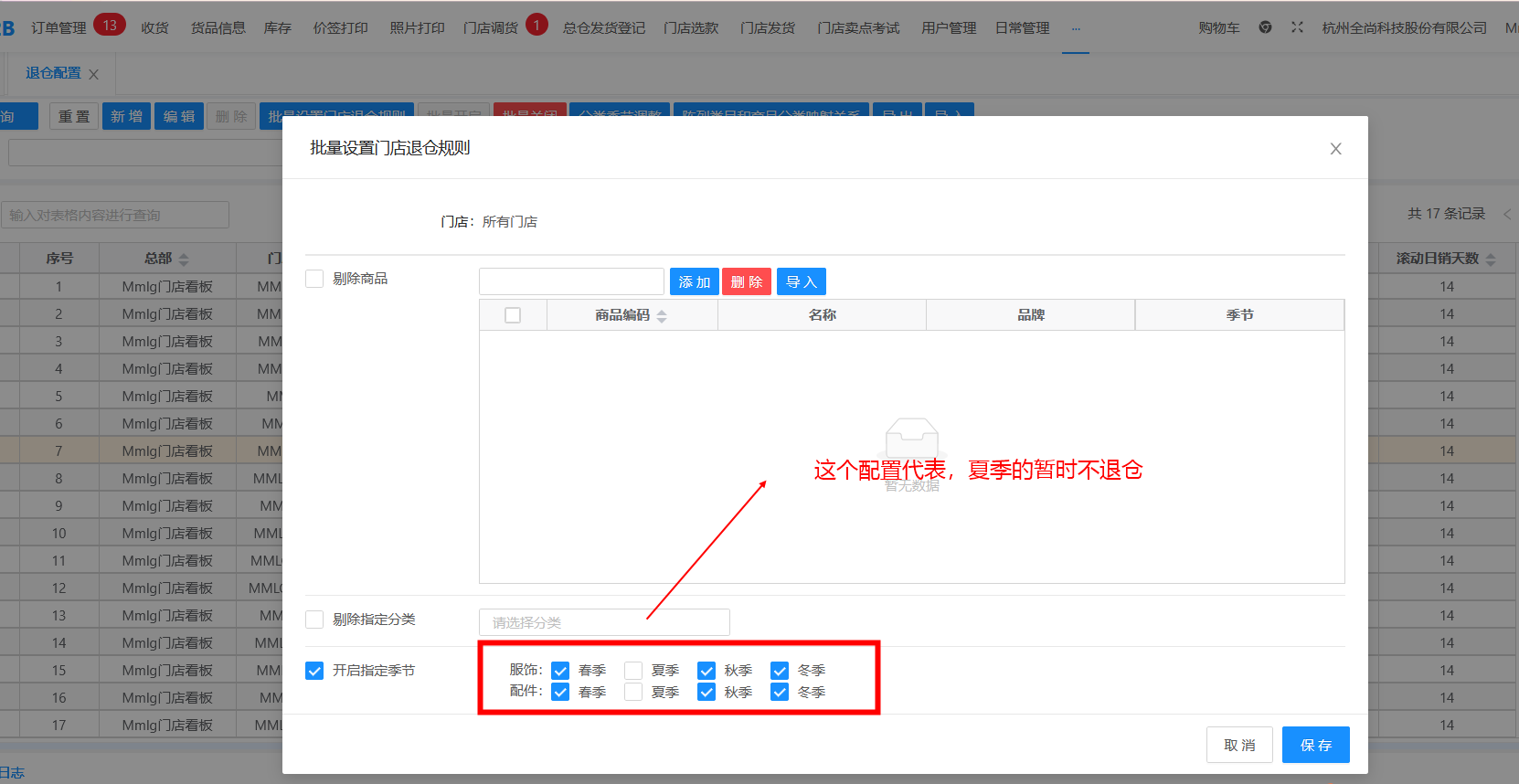
Task: Enable the 剔除商品 checkbox
Action: click(314, 279)
